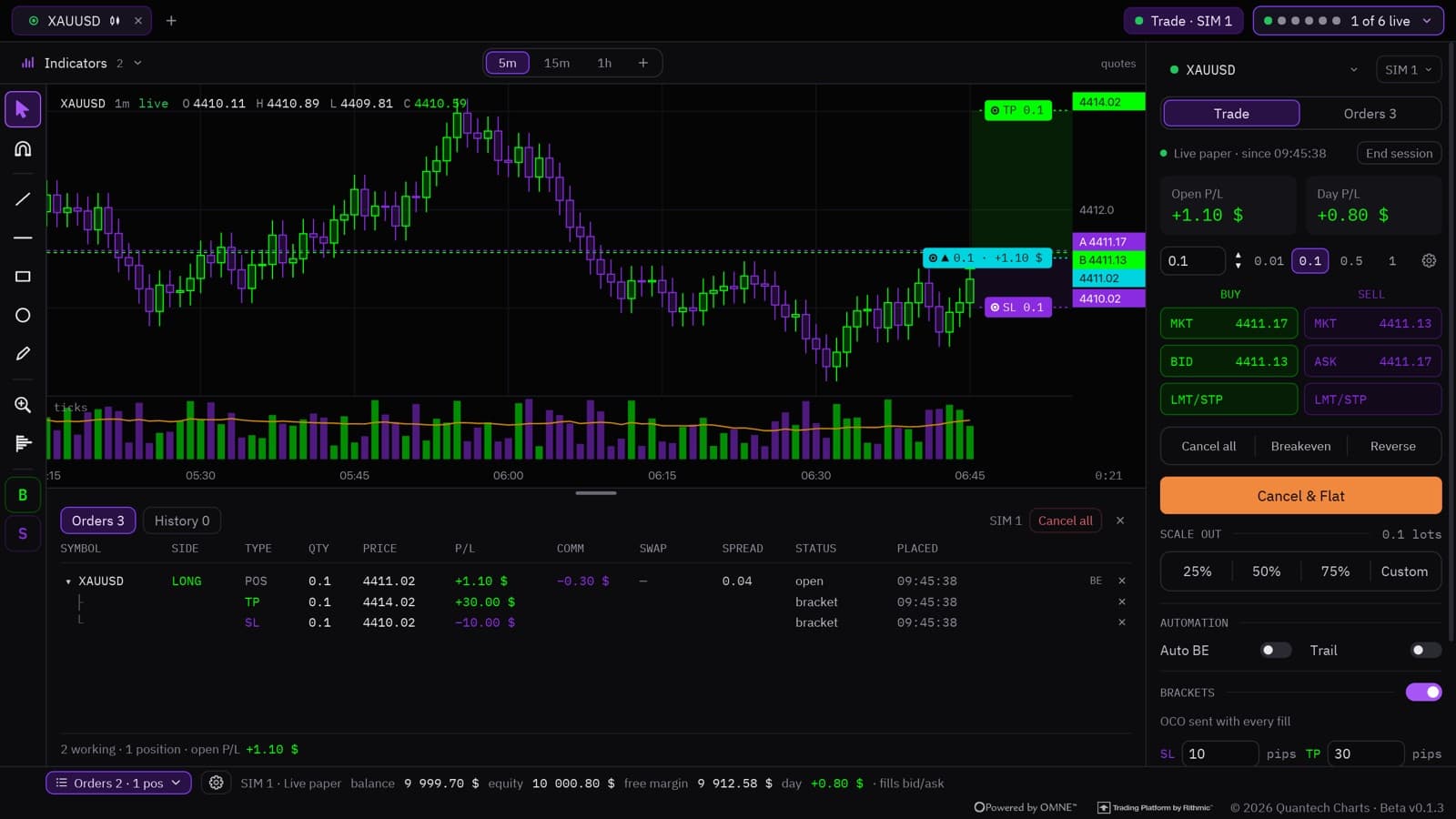
Task: Select the circle drawing tool
Action: 23,315
